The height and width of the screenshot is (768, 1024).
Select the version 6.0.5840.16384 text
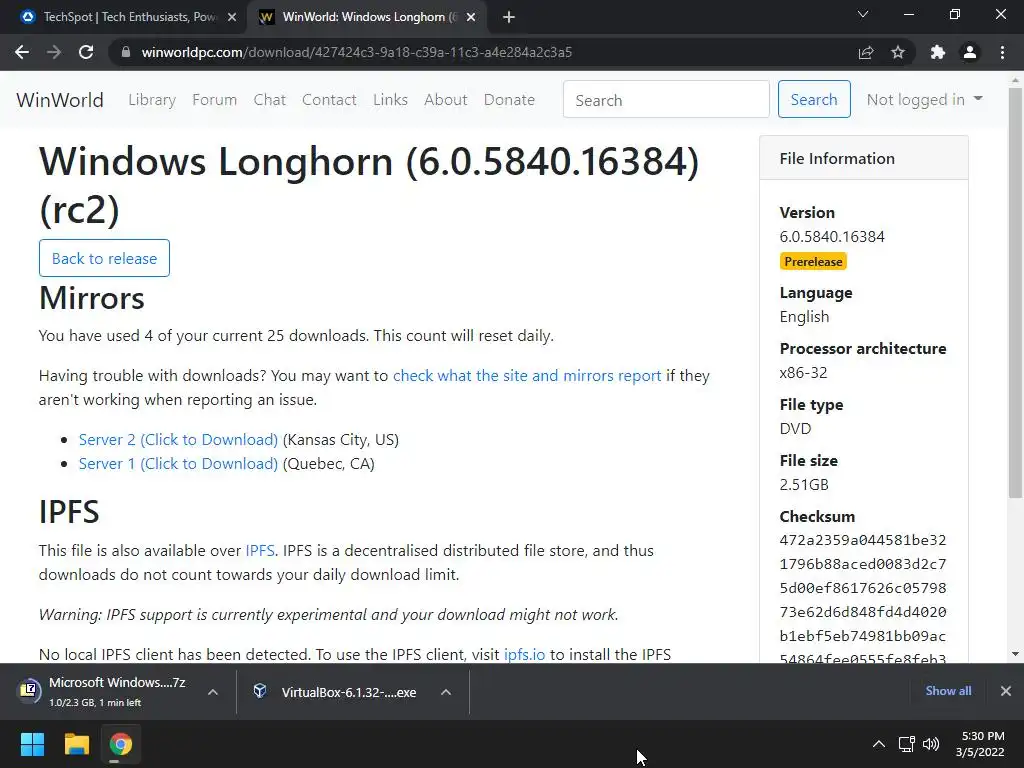click(832, 236)
